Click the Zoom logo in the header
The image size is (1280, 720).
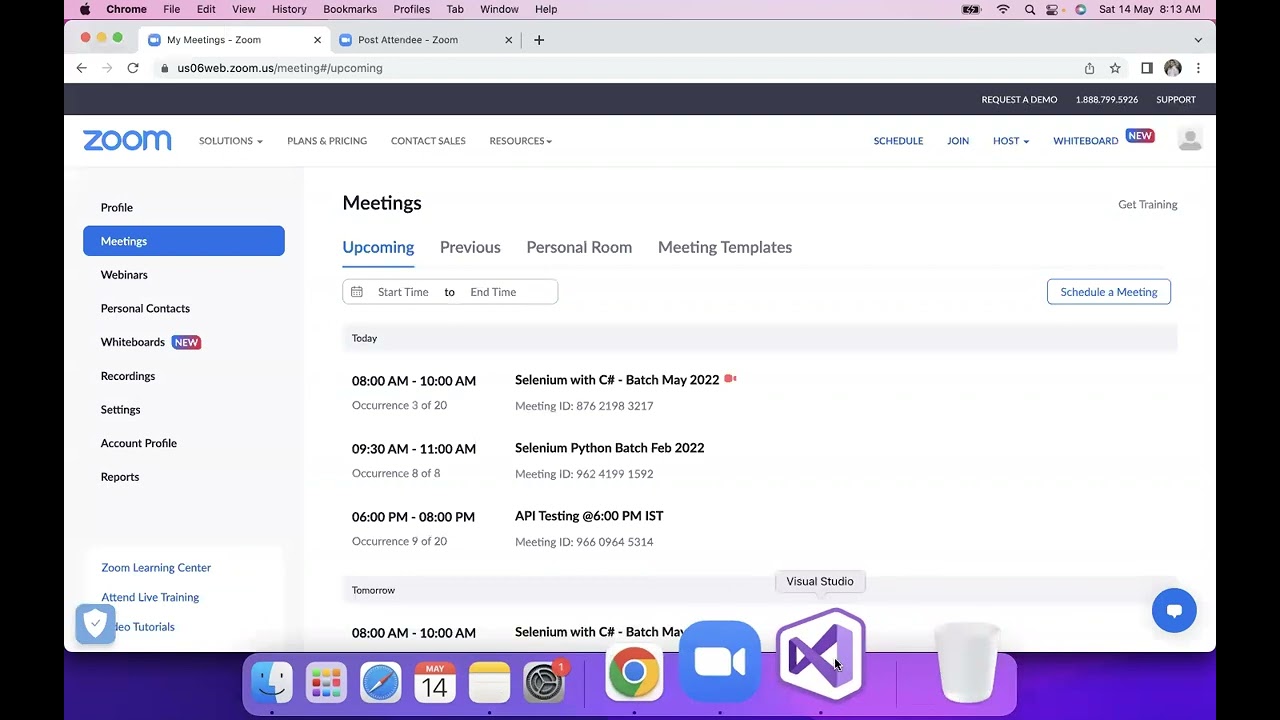(x=127, y=141)
